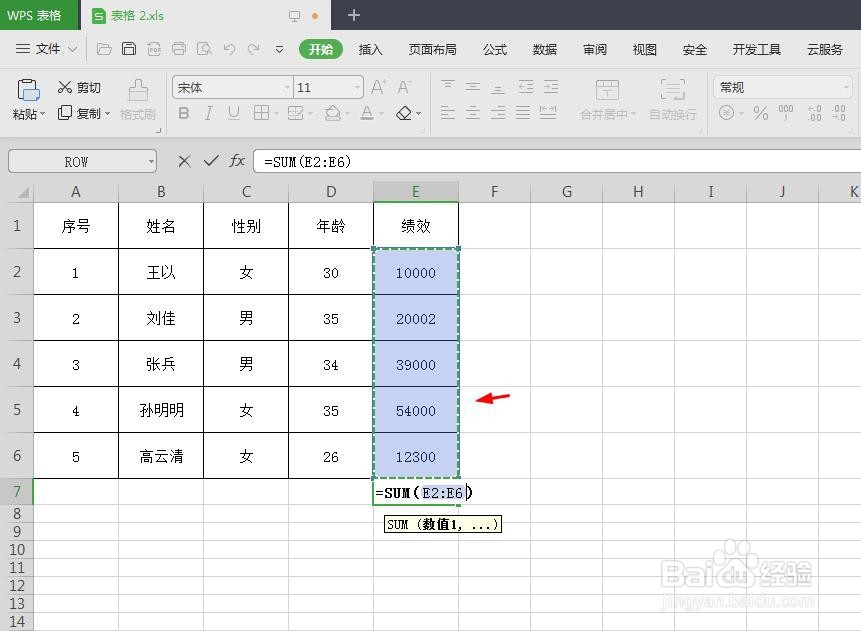Expand the 常规 number format dropdown
The image size is (861, 631).
click(847, 87)
